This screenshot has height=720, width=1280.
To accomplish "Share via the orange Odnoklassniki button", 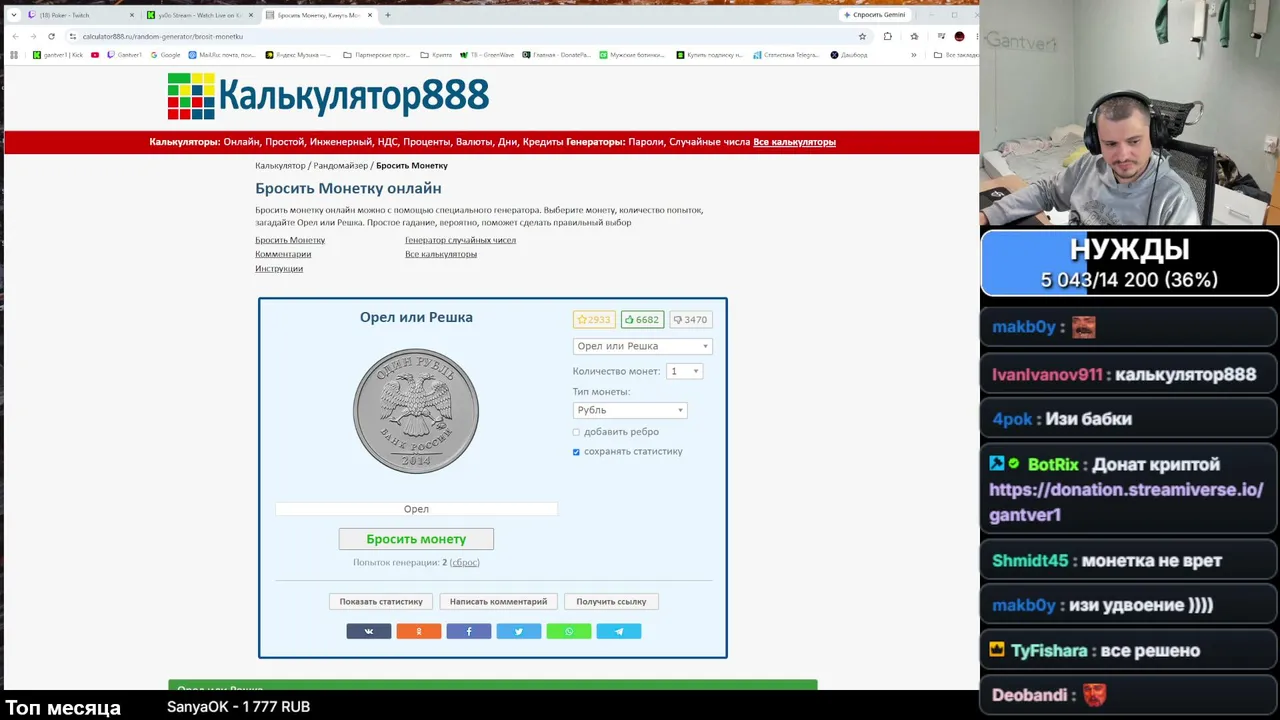I will 419,631.
